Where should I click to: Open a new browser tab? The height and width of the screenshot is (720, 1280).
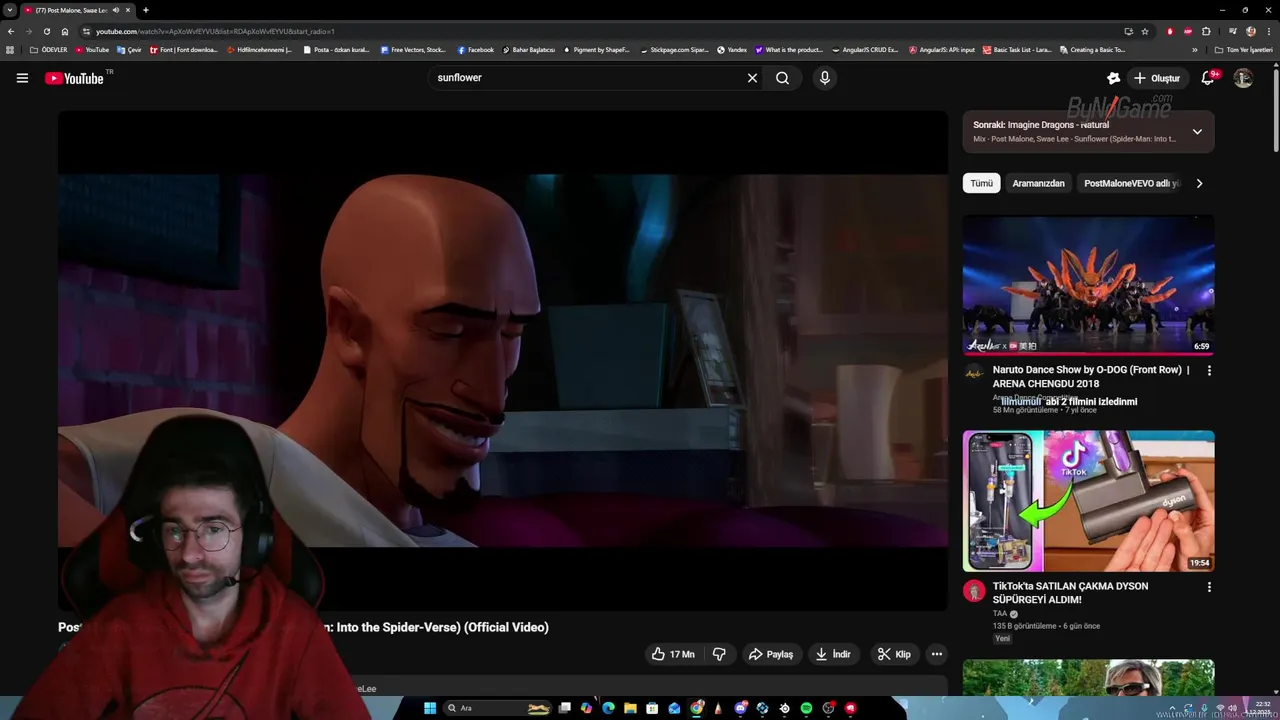coord(146,10)
